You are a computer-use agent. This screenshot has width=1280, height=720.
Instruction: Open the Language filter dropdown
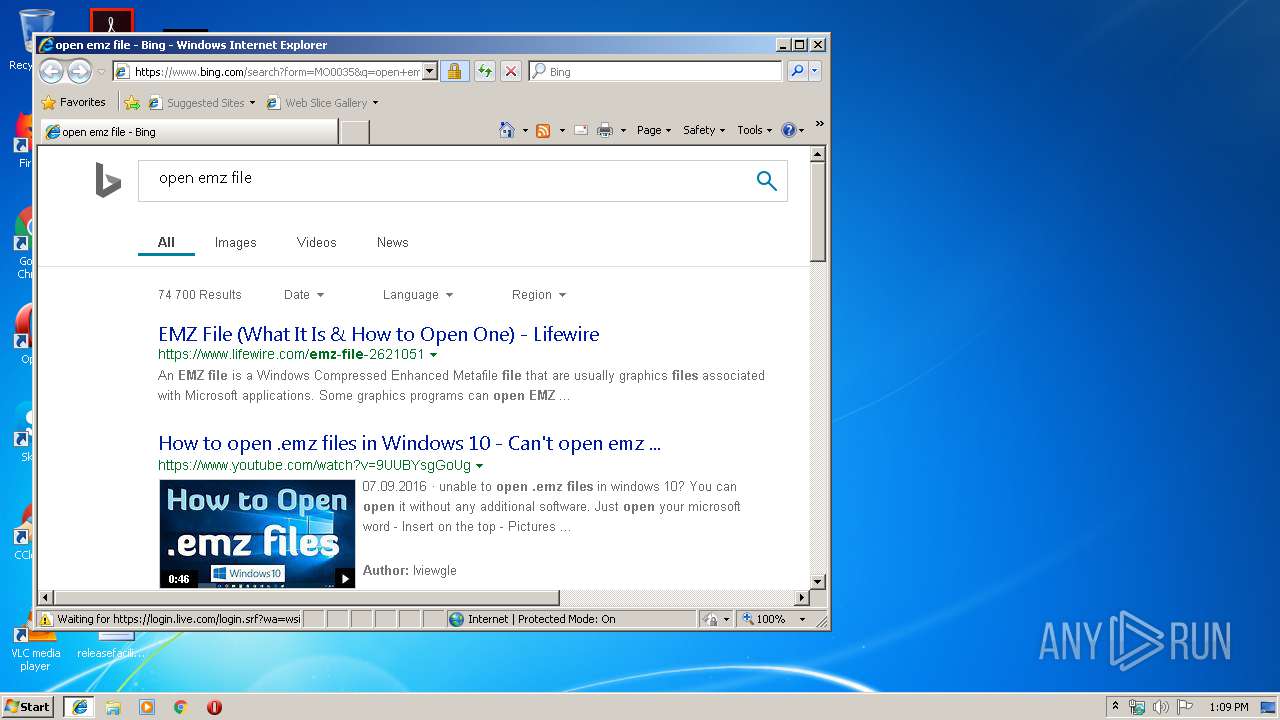pos(418,295)
